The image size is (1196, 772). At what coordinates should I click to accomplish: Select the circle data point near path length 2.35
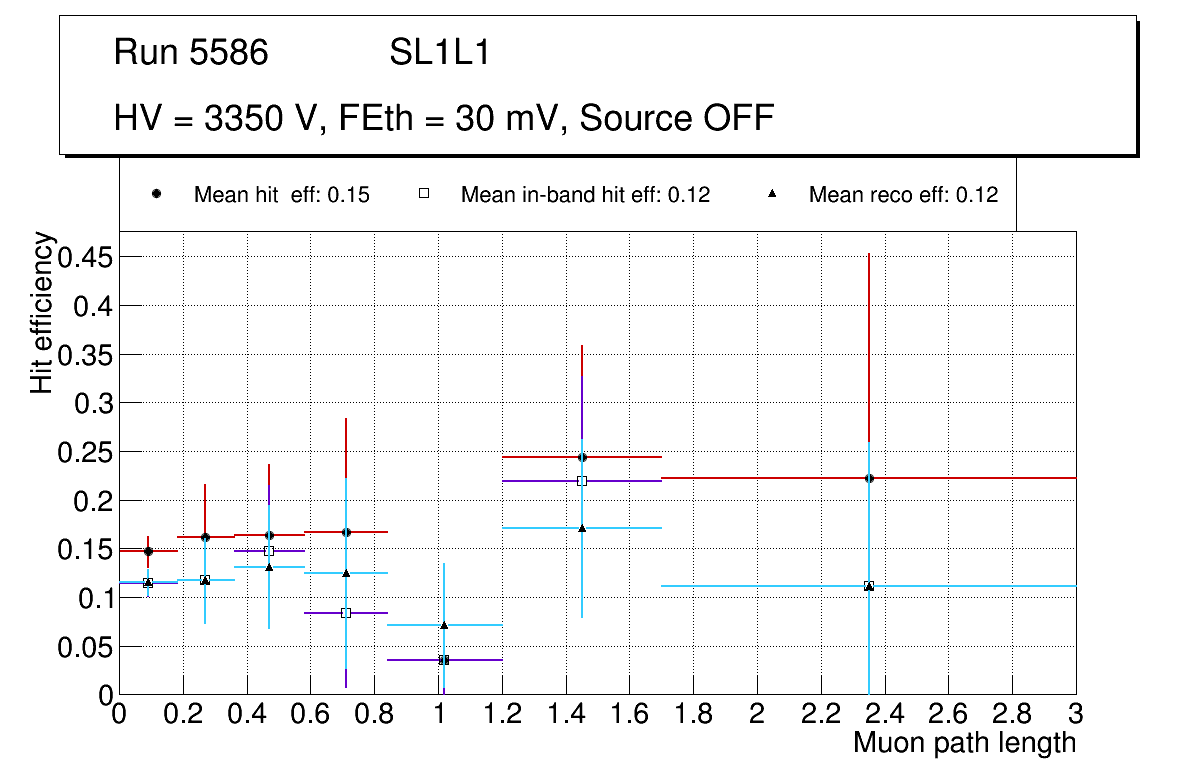click(x=869, y=478)
